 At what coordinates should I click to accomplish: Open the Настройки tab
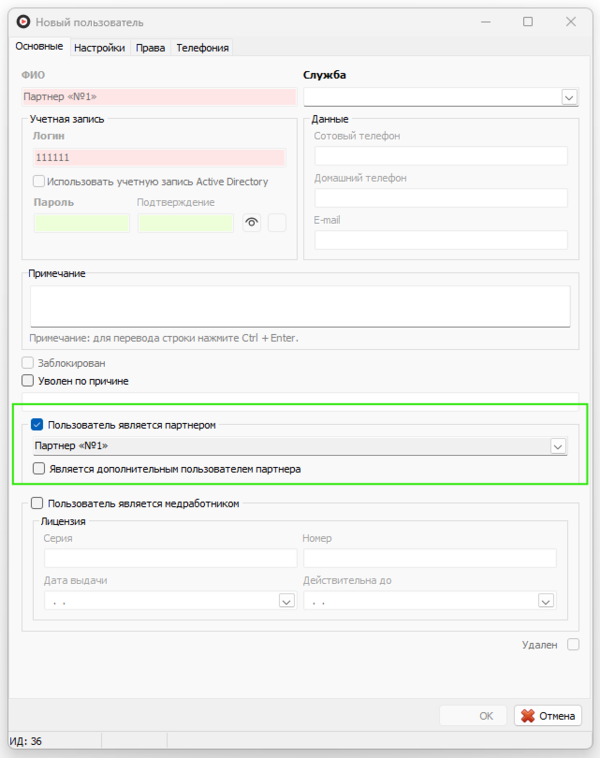(x=100, y=48)
